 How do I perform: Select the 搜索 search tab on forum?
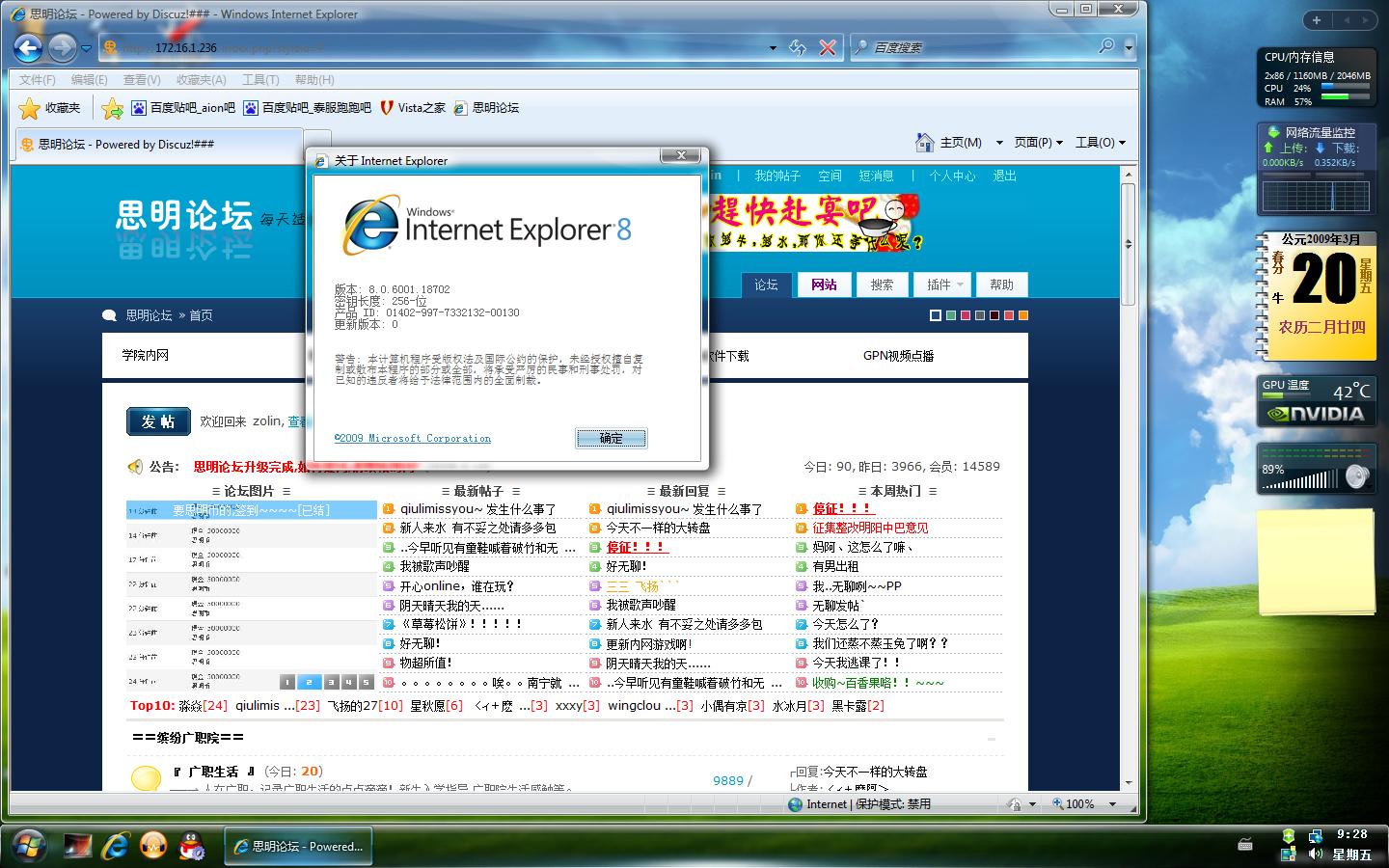[882, 285]
